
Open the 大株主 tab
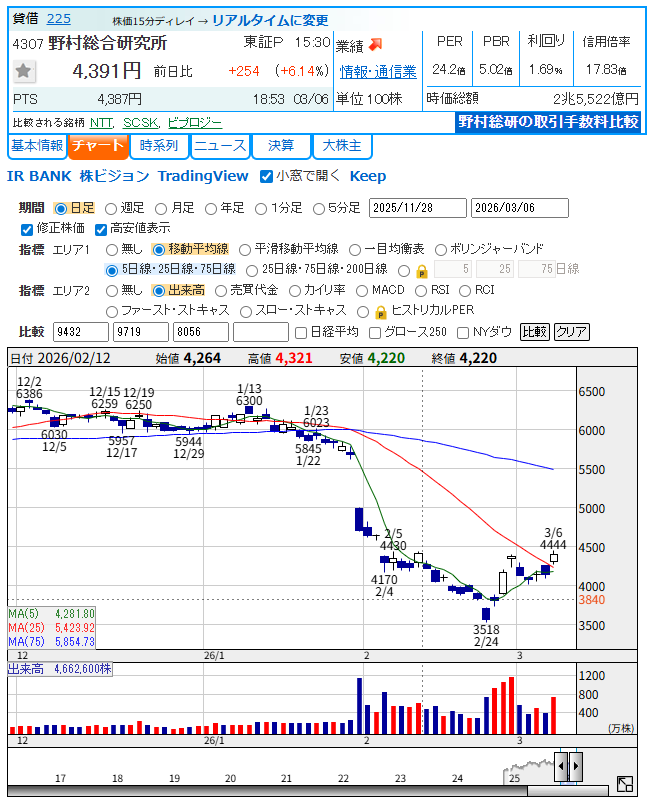tap(342, 146)
